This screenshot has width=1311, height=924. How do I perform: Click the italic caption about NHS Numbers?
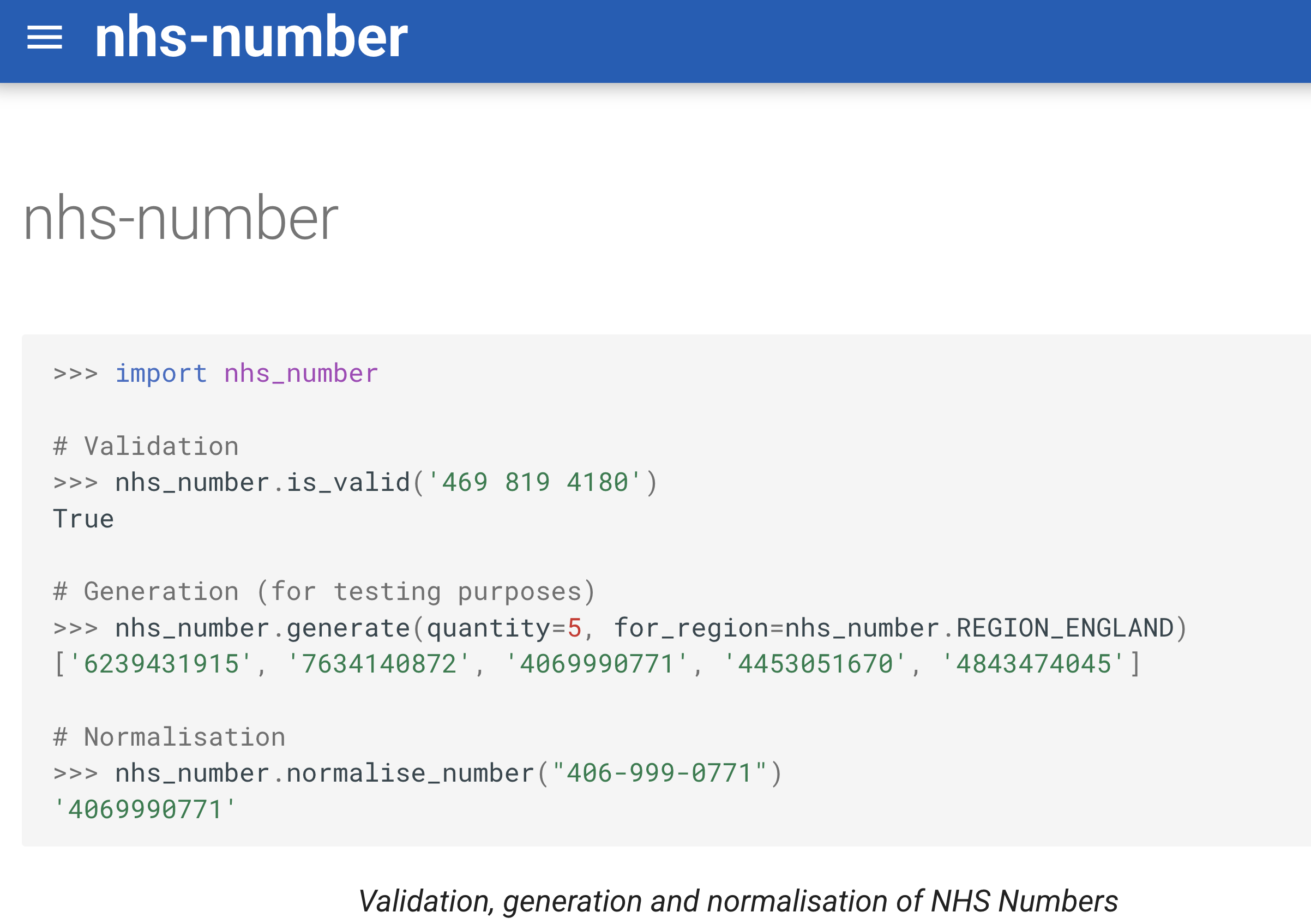point(737,901)
